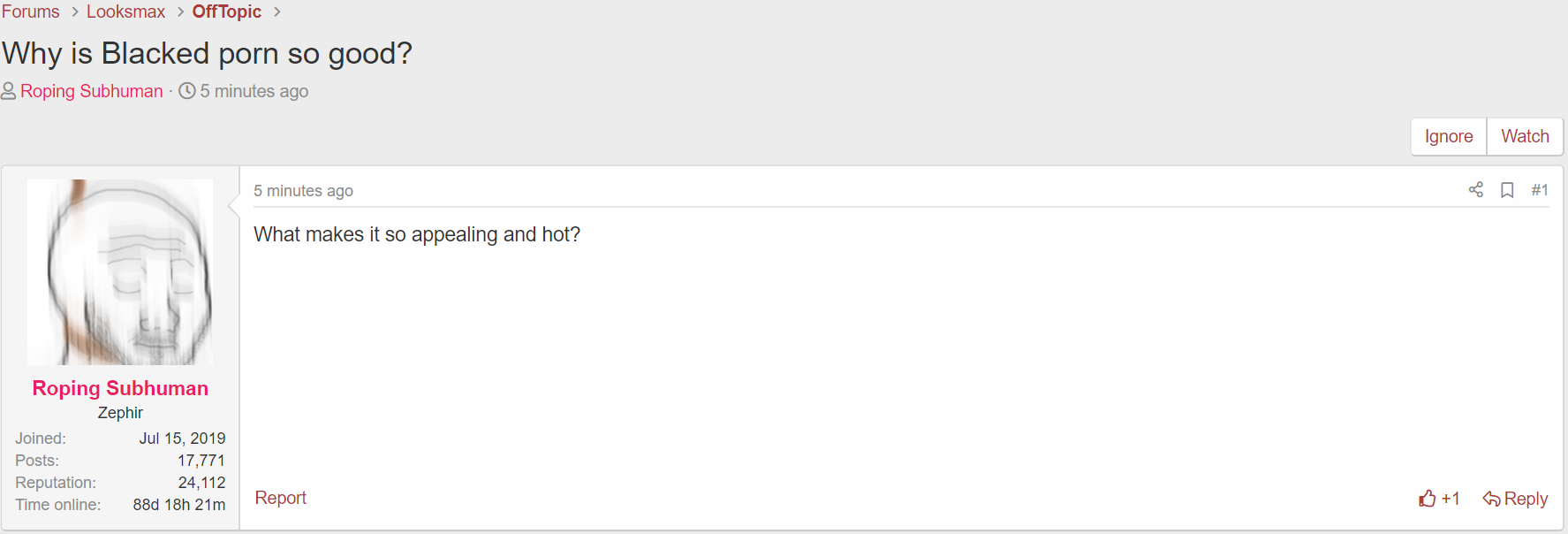The height and width of the screenshot is (534, 1568).
Task: Click the author name under thread title
Action: click(92, 91)
